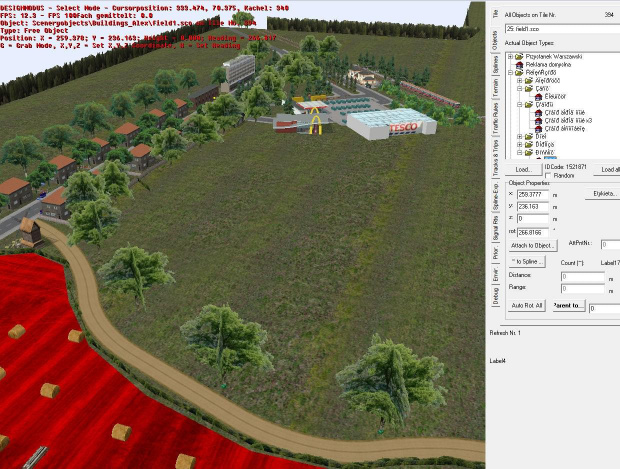Click the Attach to Object button
This screenshot has height=469, width=620.
pos(533,245)
